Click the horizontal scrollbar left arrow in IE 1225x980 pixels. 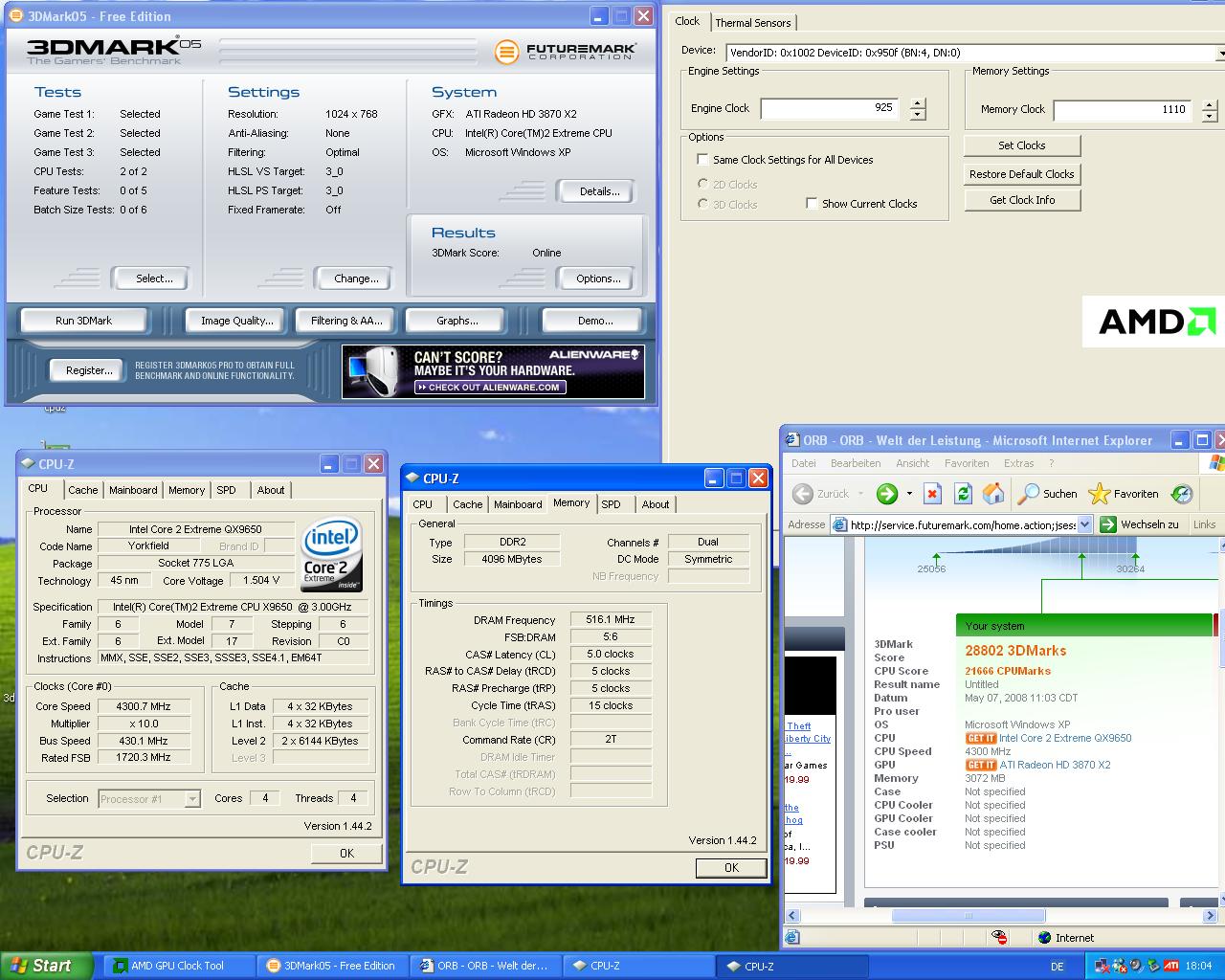coord(792,915)
